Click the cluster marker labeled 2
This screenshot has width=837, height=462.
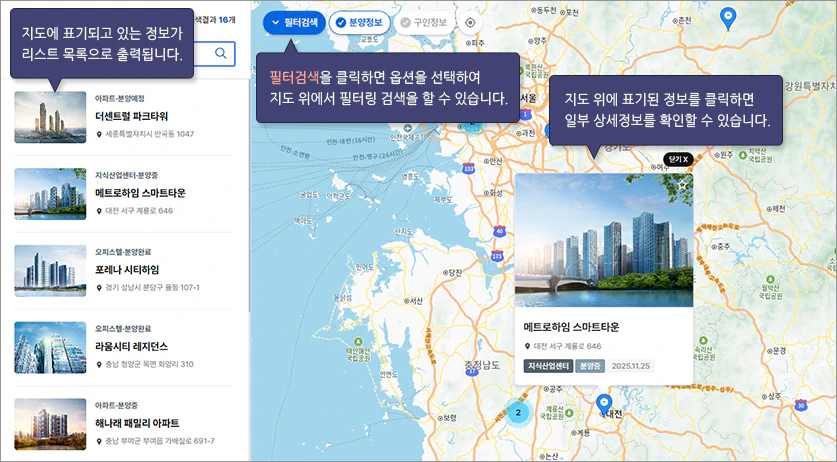tap(518, 412)
